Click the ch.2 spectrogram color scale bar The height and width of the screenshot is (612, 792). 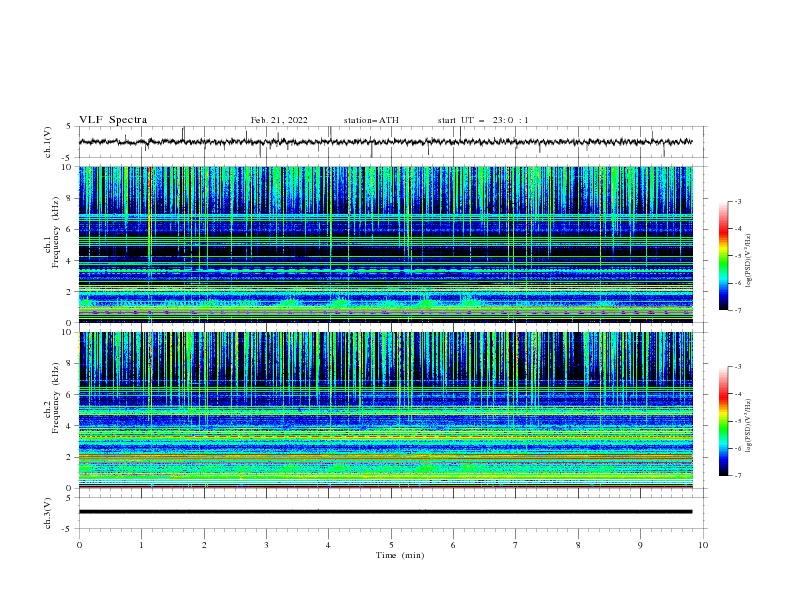click(723, 421)
